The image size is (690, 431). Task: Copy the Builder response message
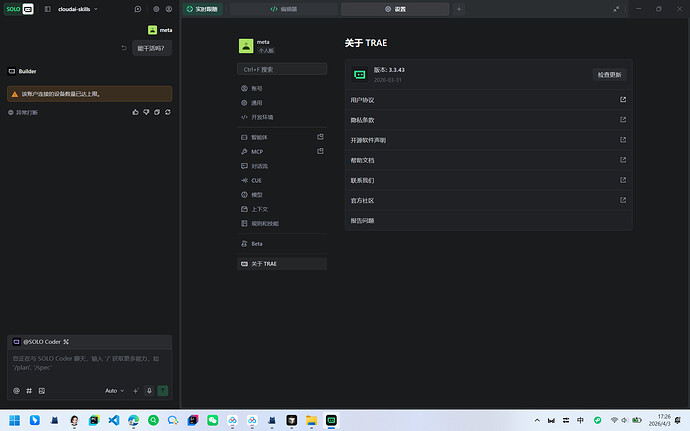coord(156,113)
